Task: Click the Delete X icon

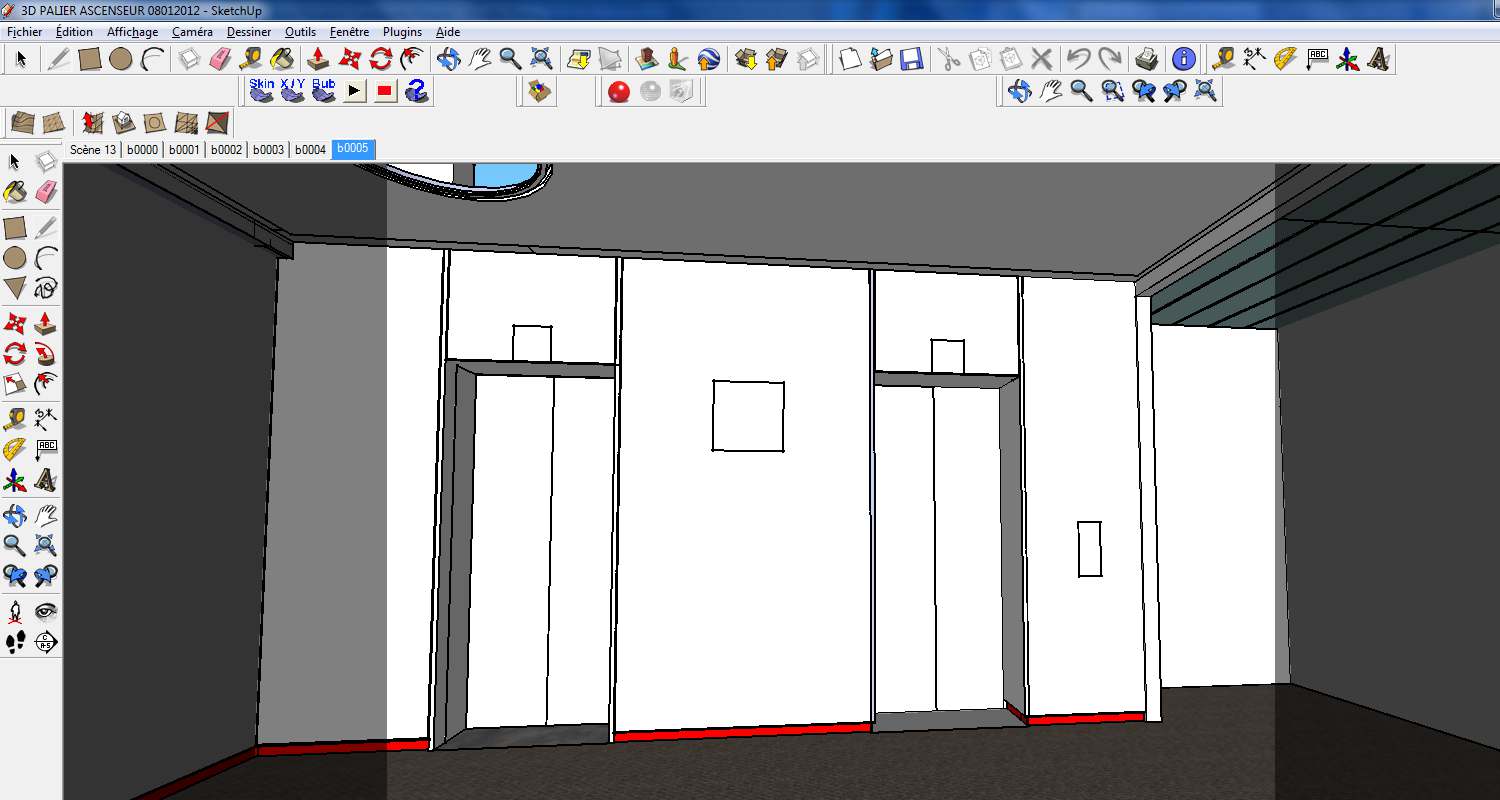Action: tap(1042, 59)
